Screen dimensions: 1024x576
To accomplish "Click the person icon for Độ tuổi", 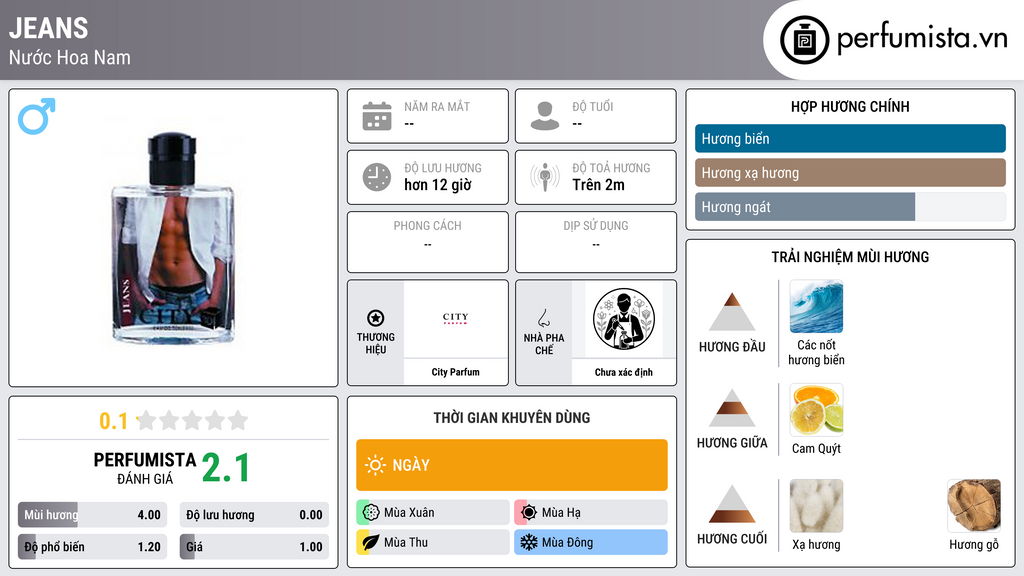I will coord(545,116).
